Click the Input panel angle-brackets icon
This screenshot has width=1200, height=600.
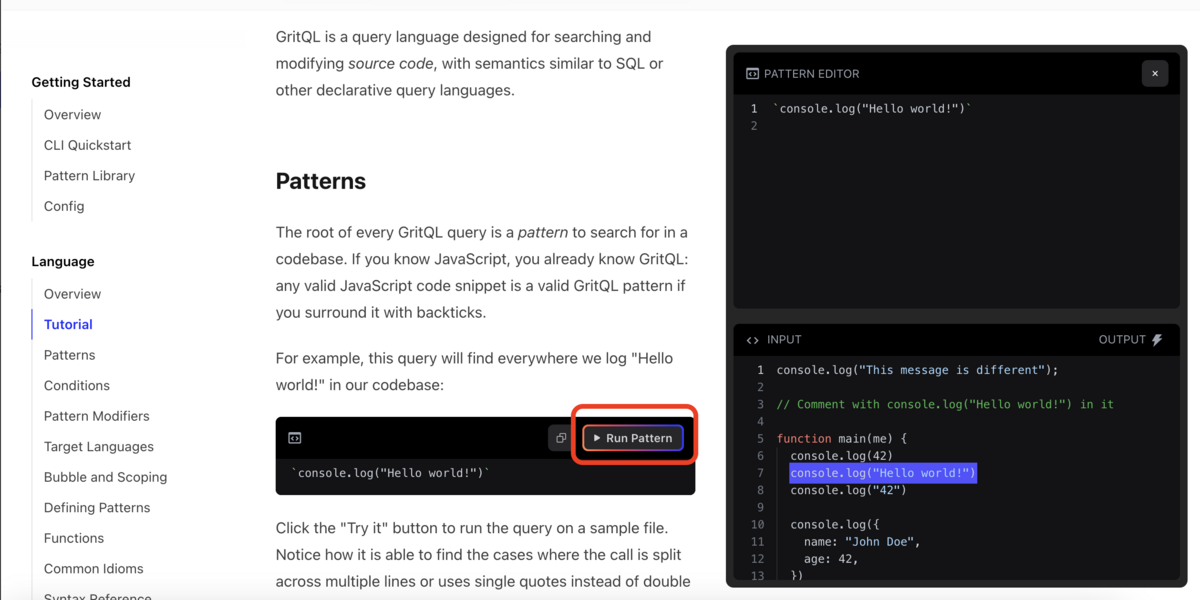click(x=752, y=340)
